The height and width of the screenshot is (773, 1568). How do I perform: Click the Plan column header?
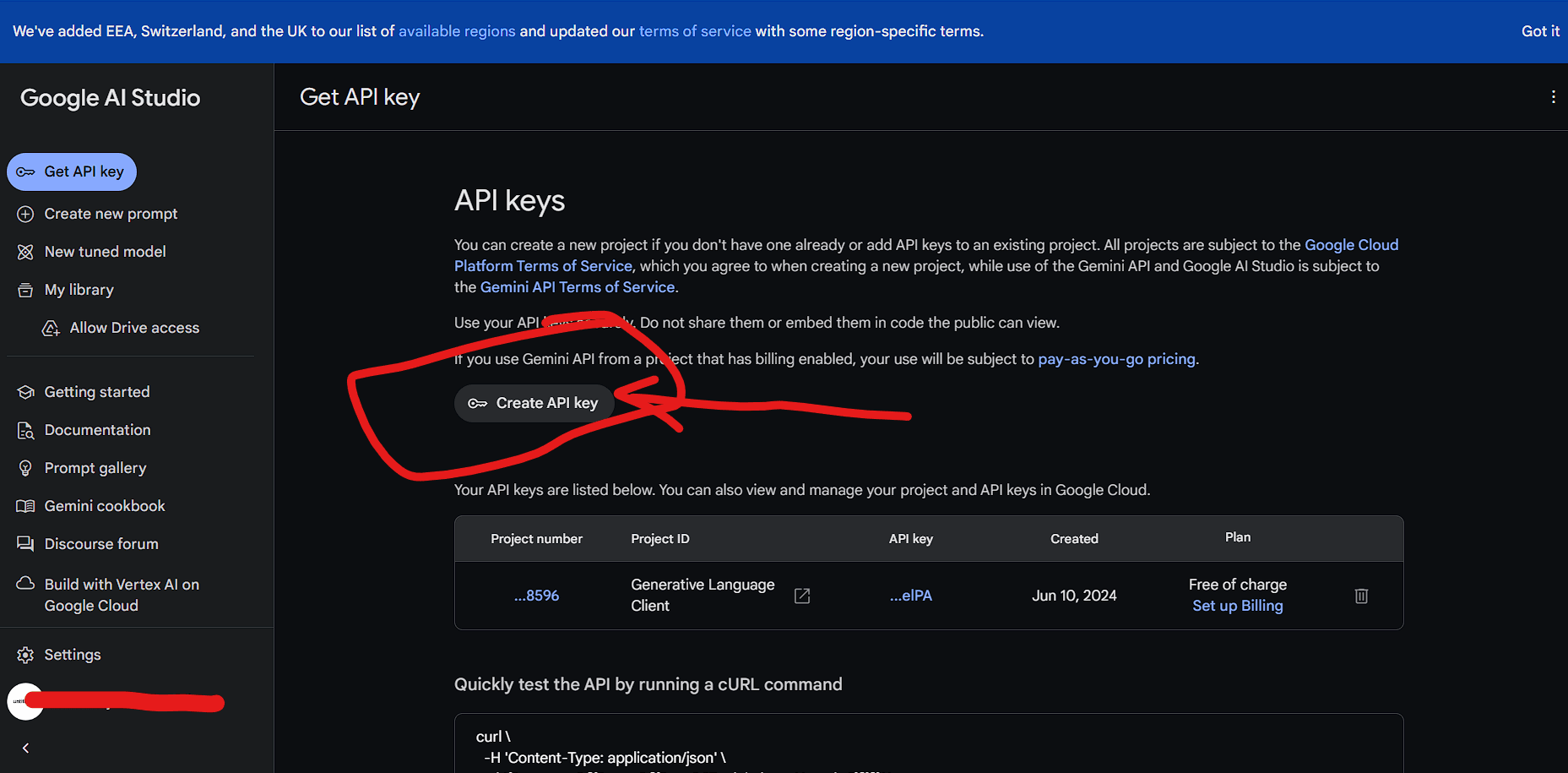pyautogui.click(x=1238, y=537)
